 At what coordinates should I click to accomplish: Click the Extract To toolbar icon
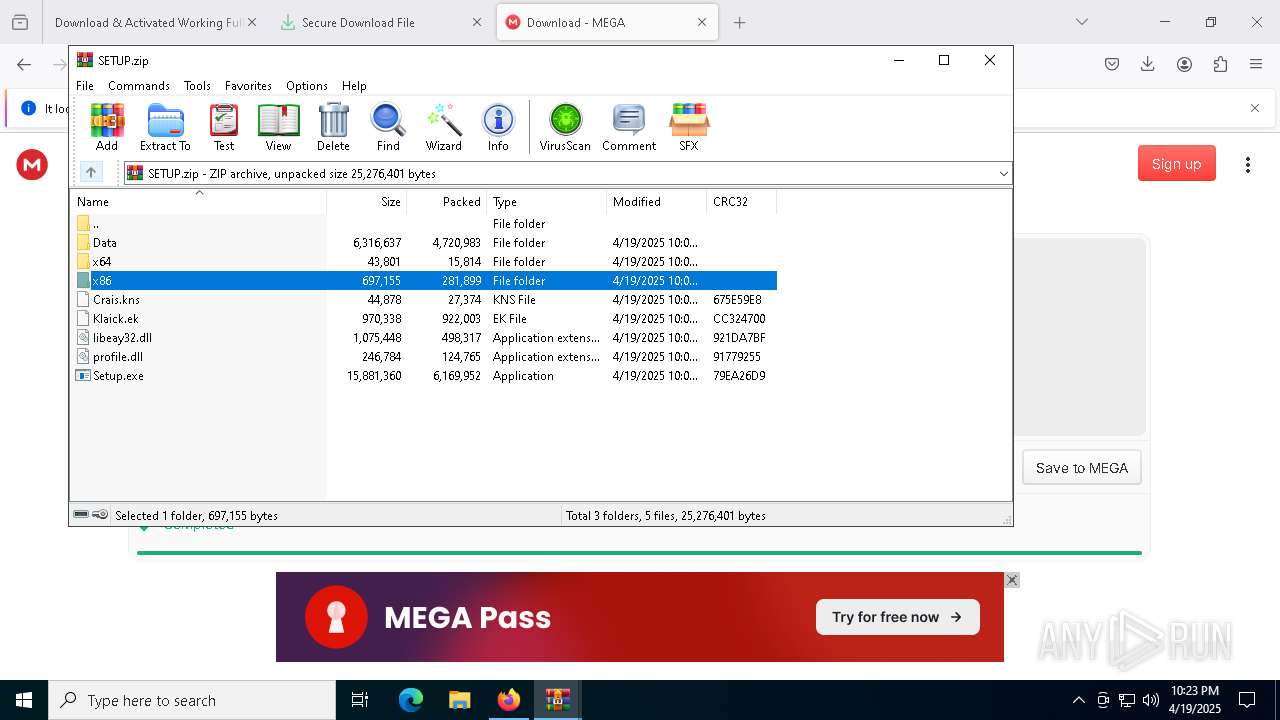(165, 127)
